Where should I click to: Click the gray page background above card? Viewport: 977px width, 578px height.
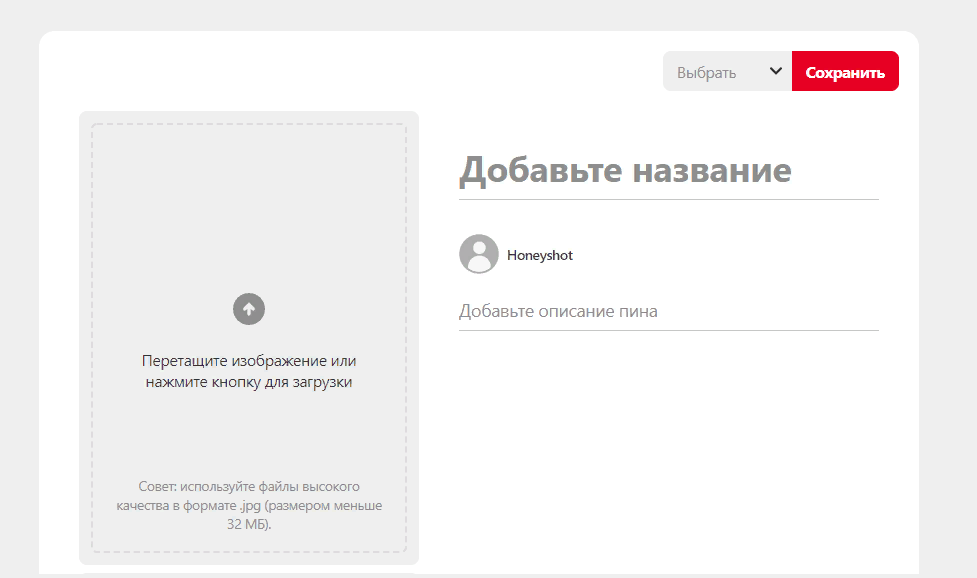[x=480, y=14]
